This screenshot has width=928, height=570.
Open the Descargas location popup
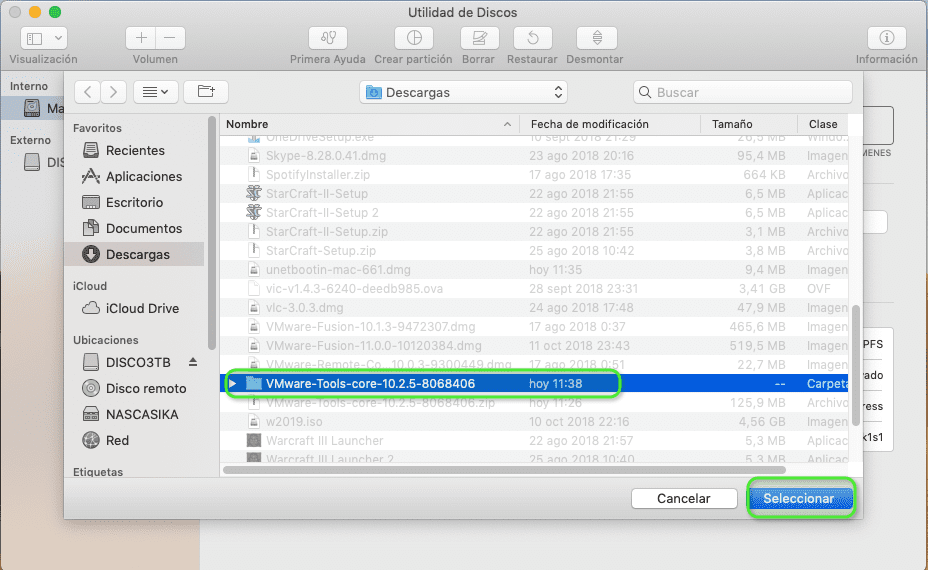coord(463,92)
